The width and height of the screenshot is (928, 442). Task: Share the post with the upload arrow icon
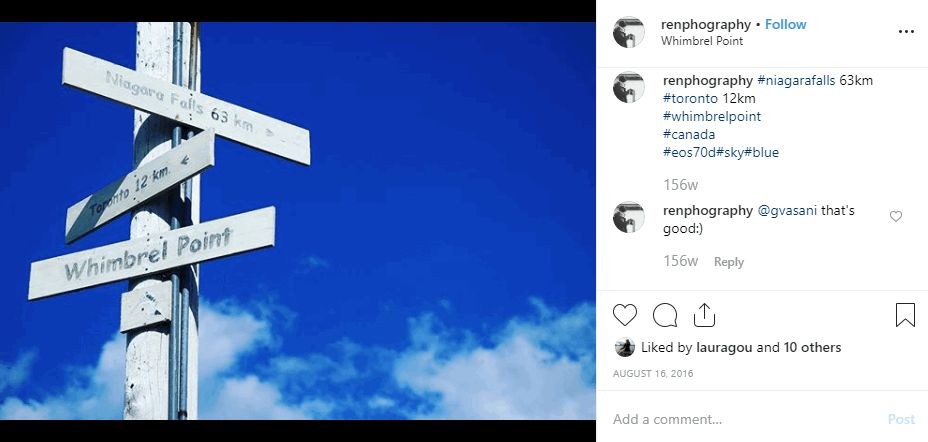704,315
